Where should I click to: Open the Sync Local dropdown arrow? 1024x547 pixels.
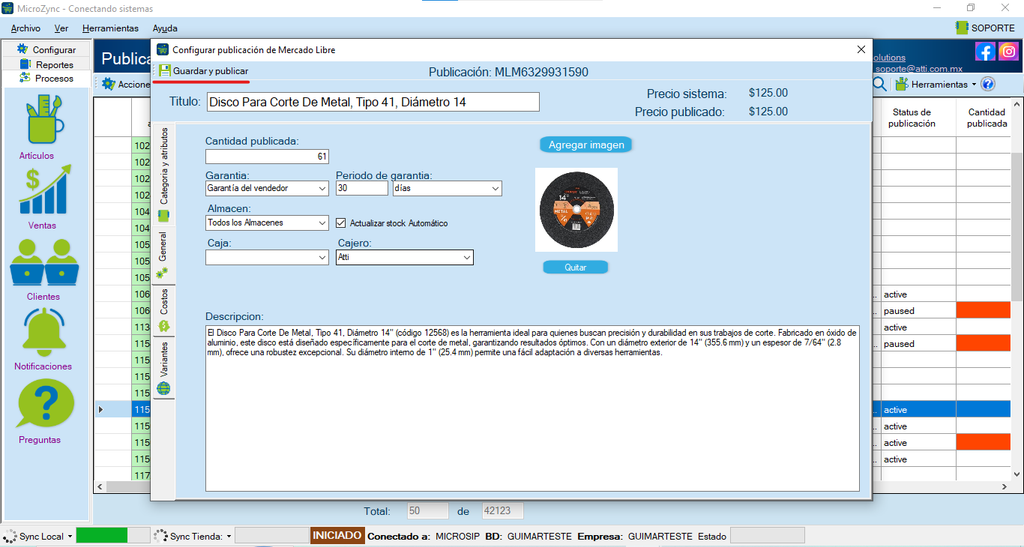[x=70, y=537]
